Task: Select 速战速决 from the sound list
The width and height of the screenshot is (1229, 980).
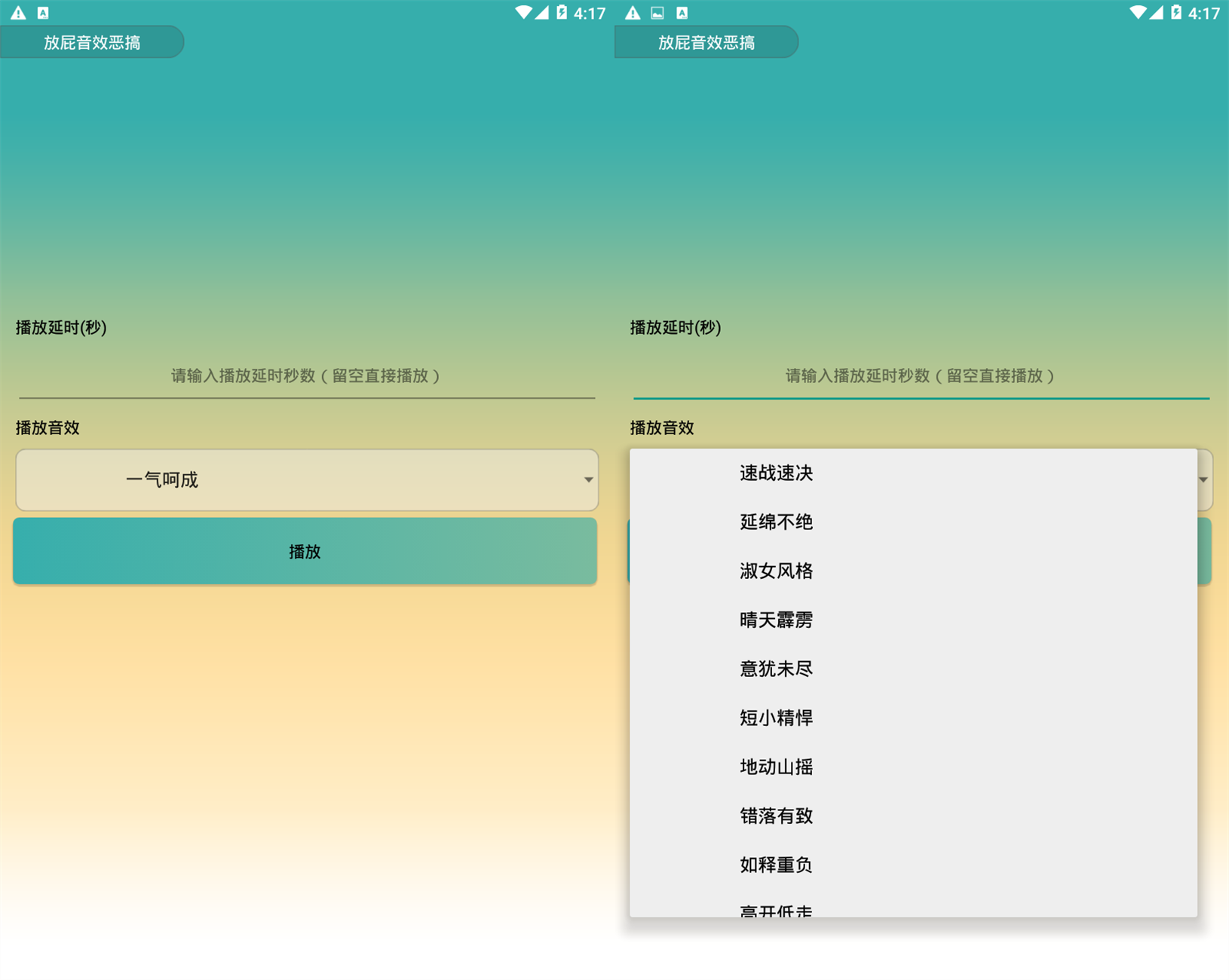Action: coord(776,473)
